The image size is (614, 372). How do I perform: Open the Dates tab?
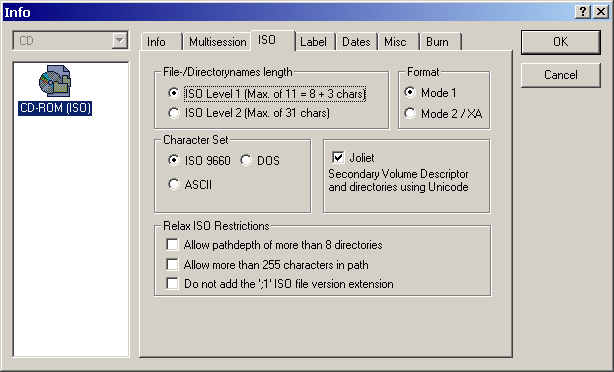(356, 42)
